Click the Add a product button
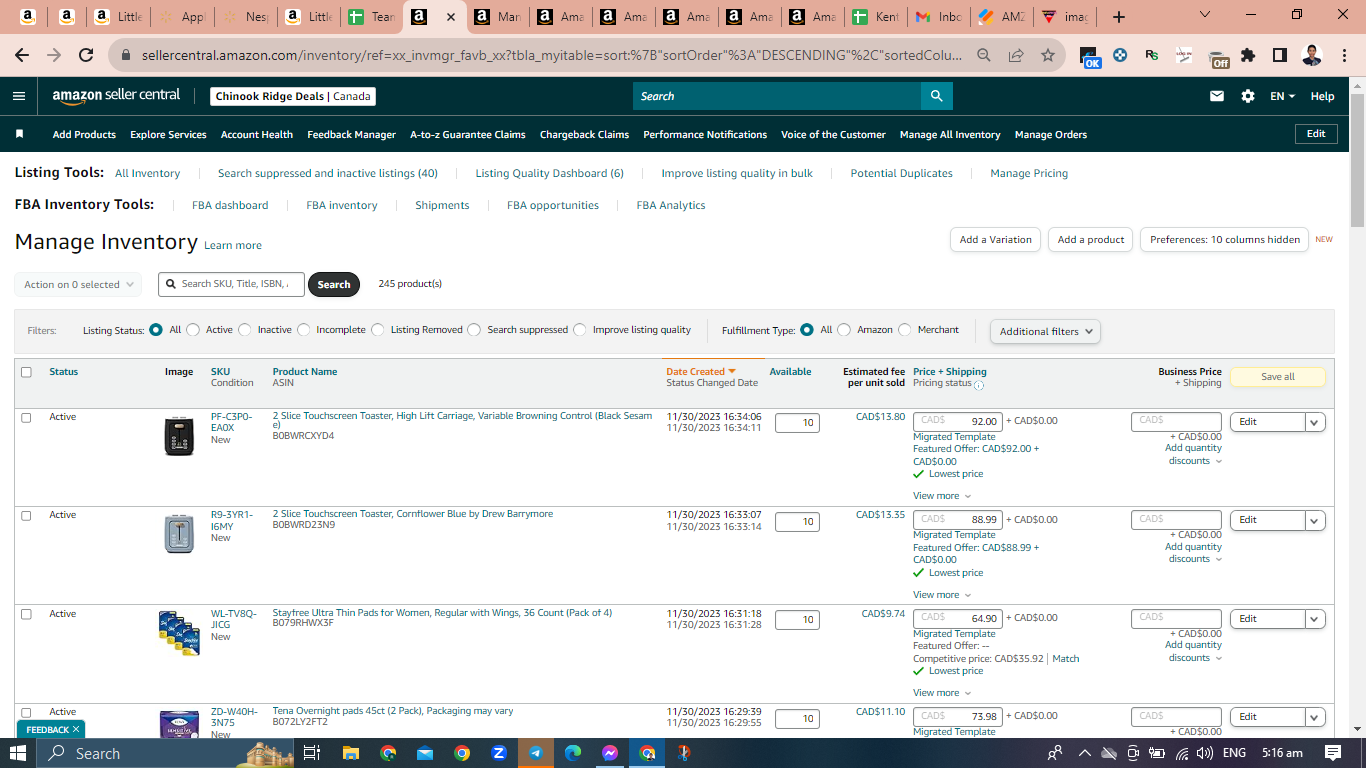Viewport: 1366px width, 768px height. point(1091,240)
